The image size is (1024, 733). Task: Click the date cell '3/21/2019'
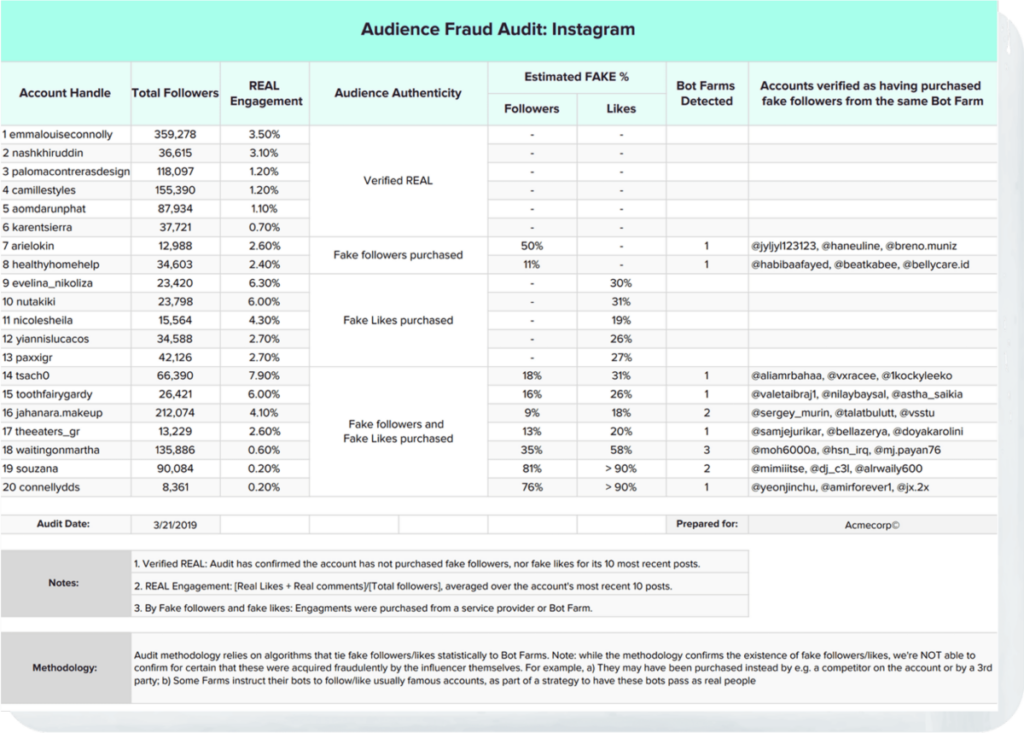pyautogui.click(x=175, y=525)
